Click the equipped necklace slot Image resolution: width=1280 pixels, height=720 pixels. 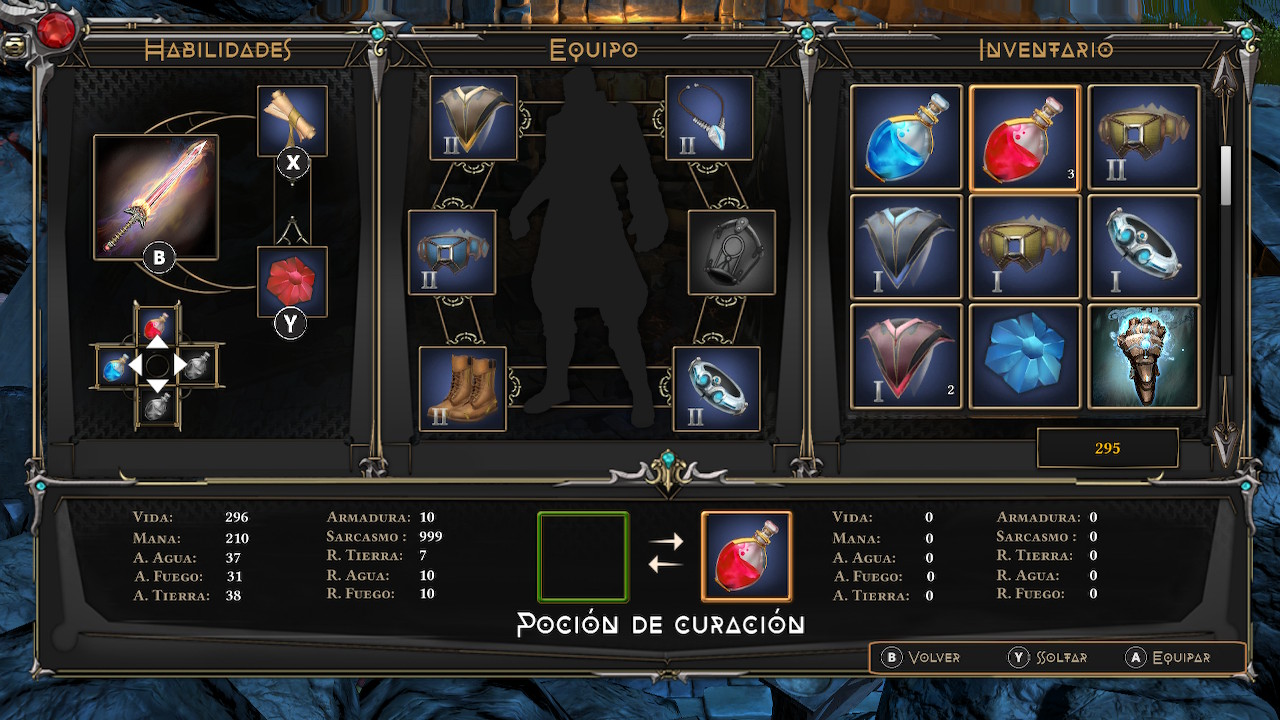[709, 118]
